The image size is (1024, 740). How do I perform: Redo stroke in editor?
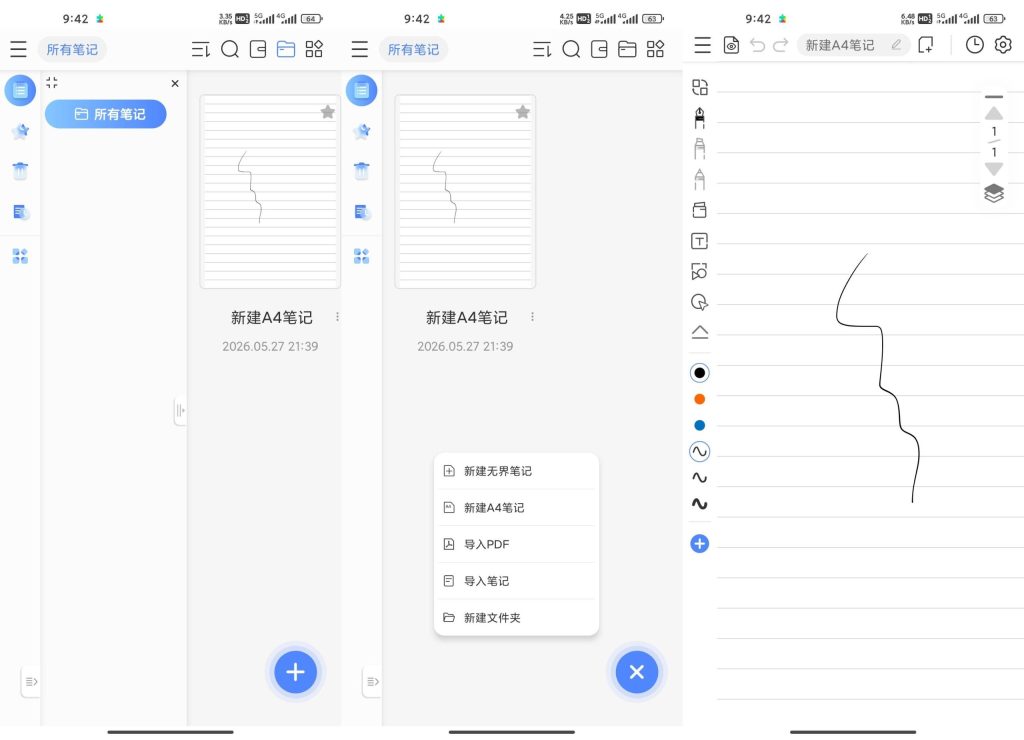[x=780, y=45]
